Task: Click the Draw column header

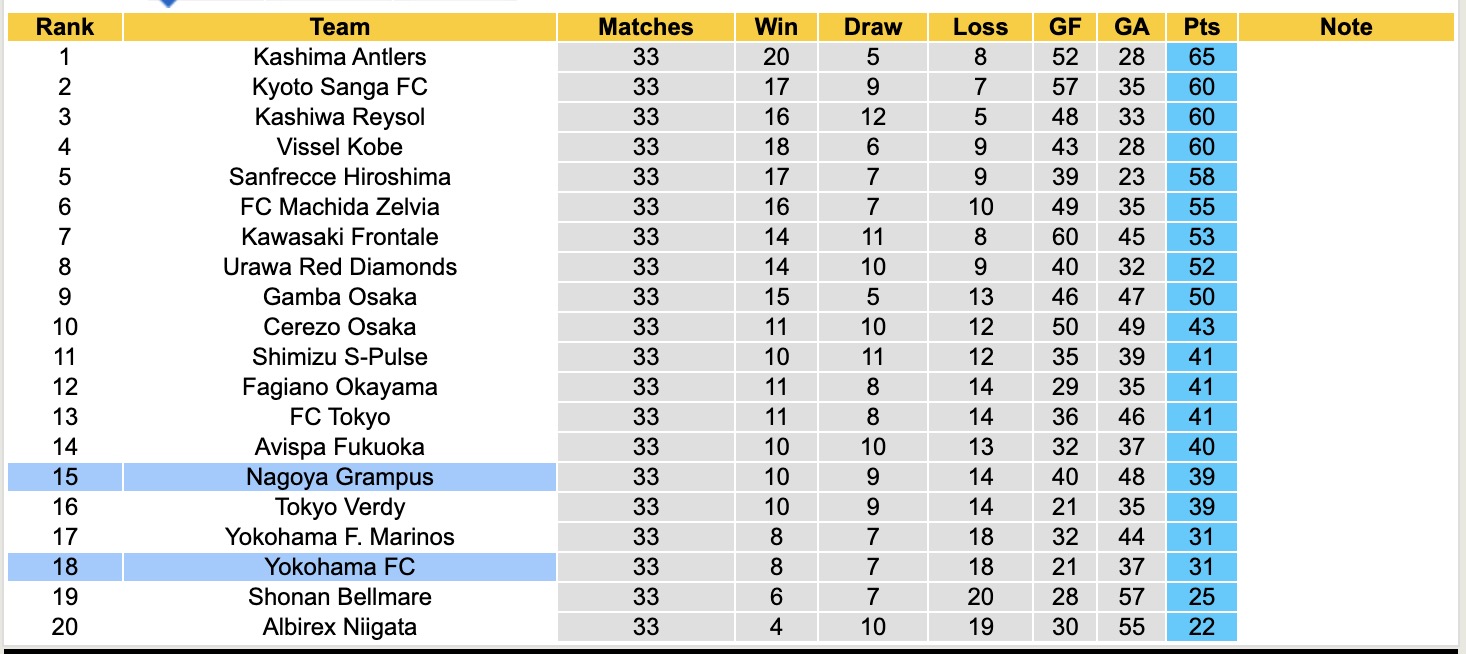Action: pos(873,27)
